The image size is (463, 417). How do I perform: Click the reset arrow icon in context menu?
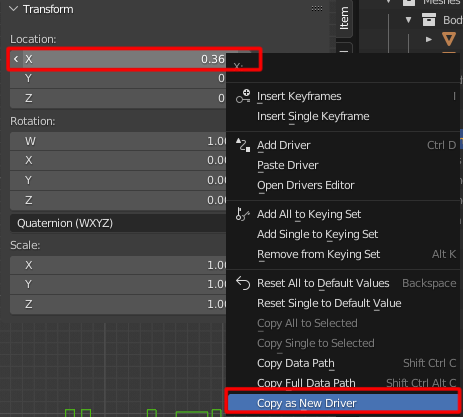[x=243, y=283]
